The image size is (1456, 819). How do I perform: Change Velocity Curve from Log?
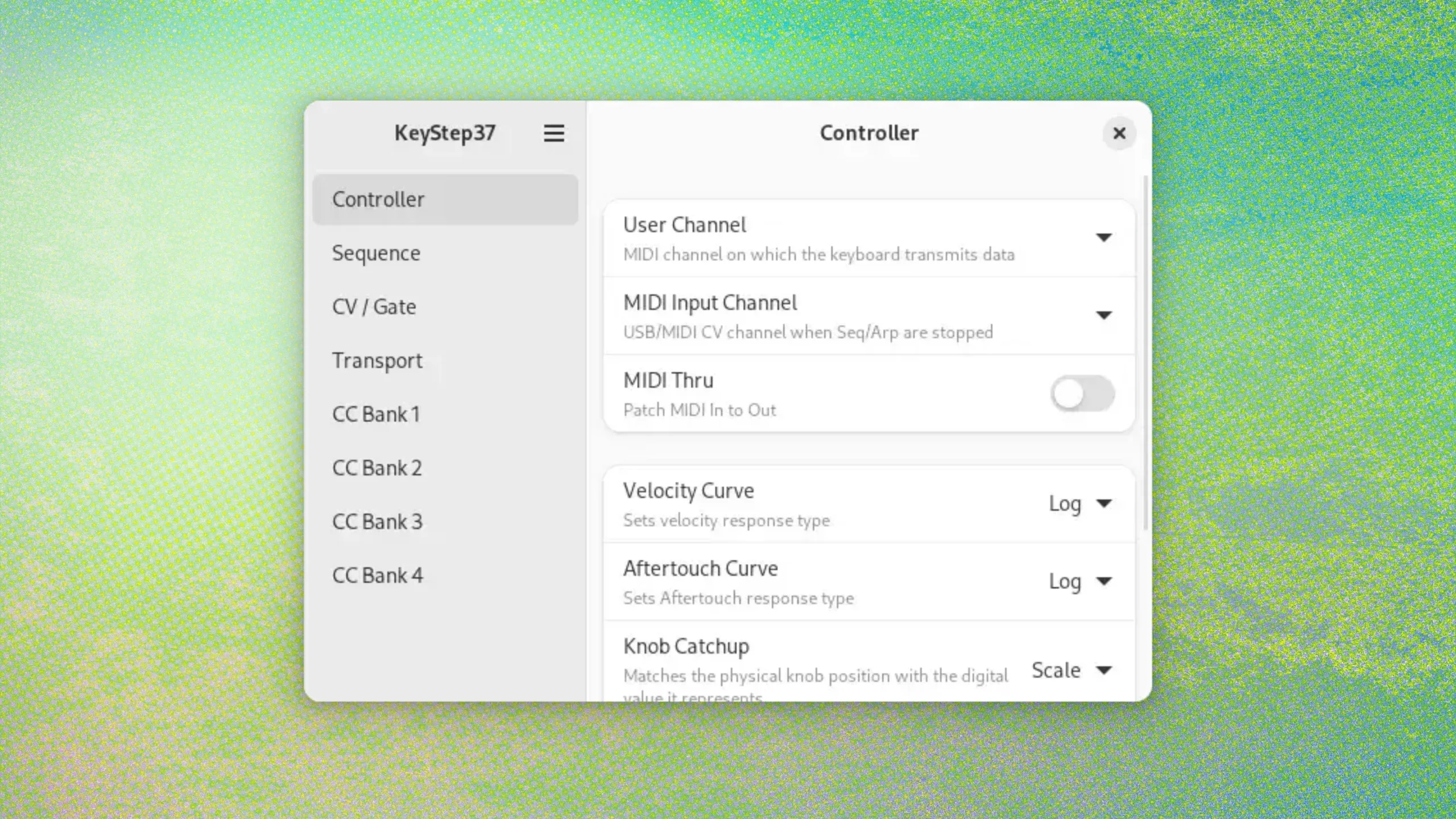(1081, 504)
